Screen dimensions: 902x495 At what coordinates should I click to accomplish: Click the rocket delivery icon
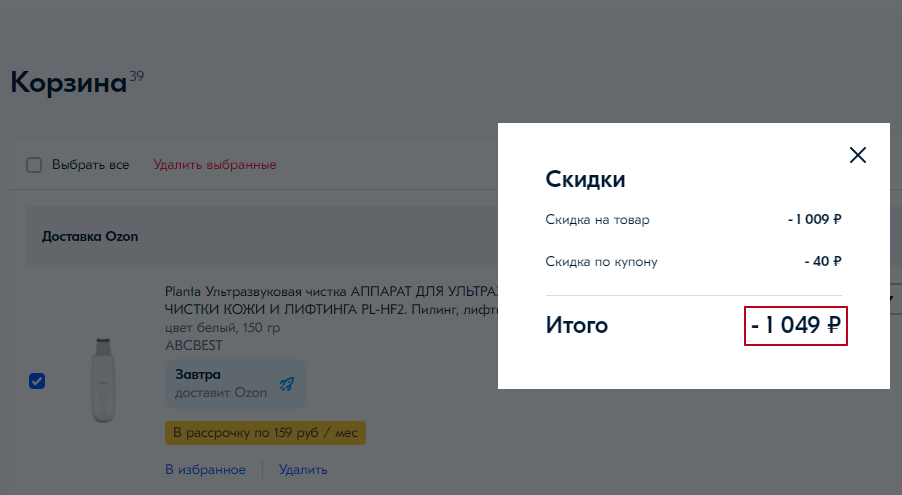287,383
